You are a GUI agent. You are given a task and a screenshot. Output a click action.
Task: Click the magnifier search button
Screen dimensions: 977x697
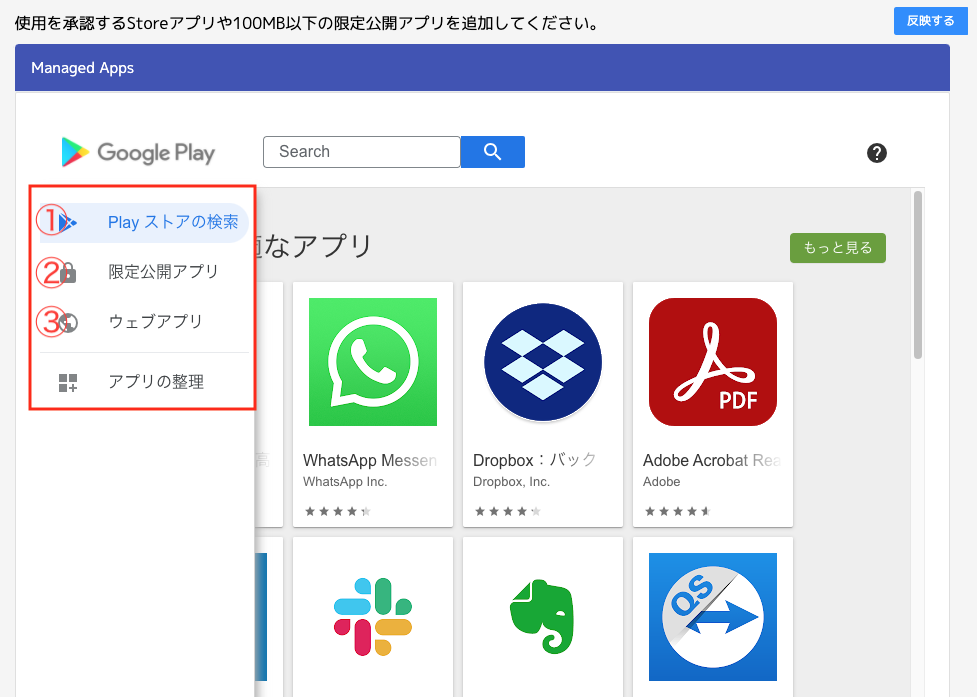coord(492,152)
